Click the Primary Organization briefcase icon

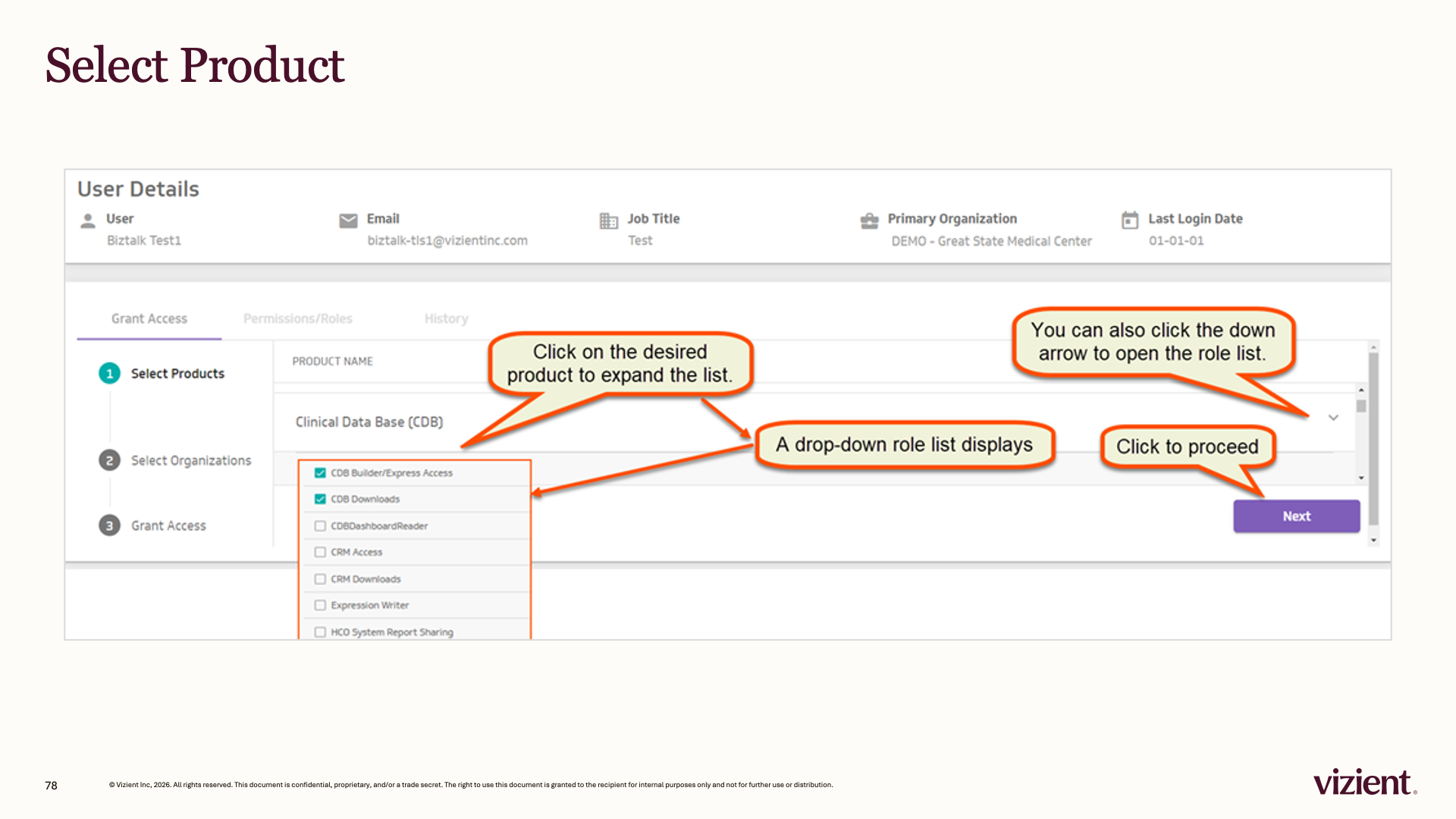[x=869, y=221]
